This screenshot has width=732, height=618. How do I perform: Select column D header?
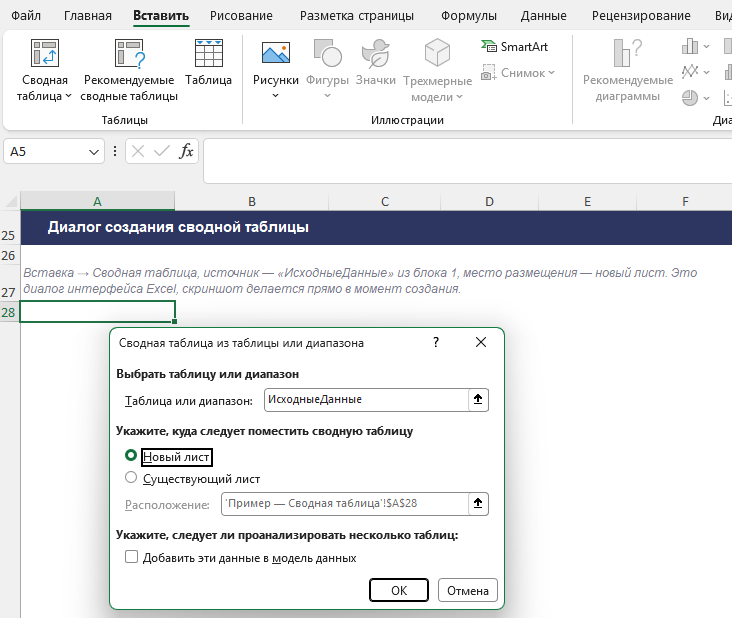click(x=489, y=201)
